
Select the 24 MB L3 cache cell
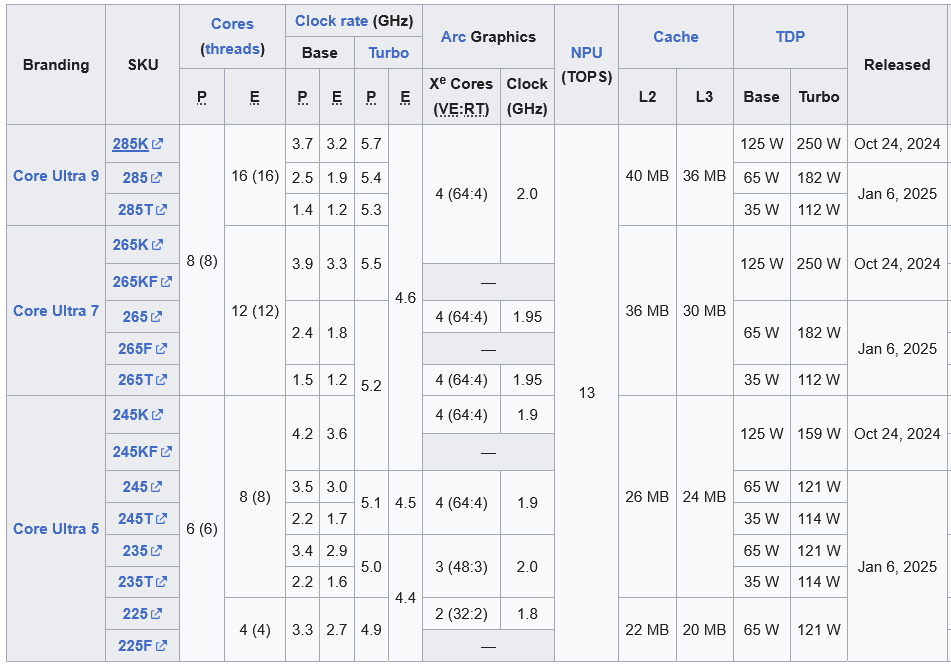pyautogui.click(x=704, y=497)
